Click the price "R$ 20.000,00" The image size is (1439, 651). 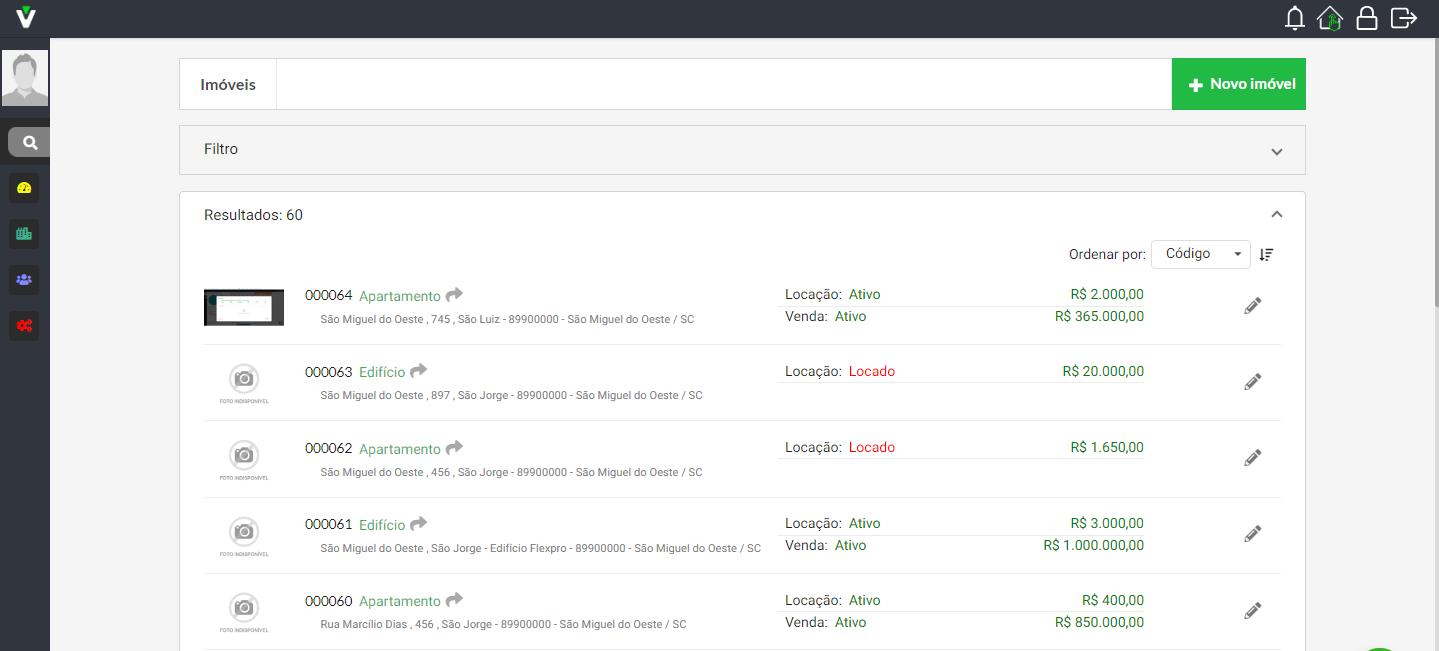(x=1103, y=371)
